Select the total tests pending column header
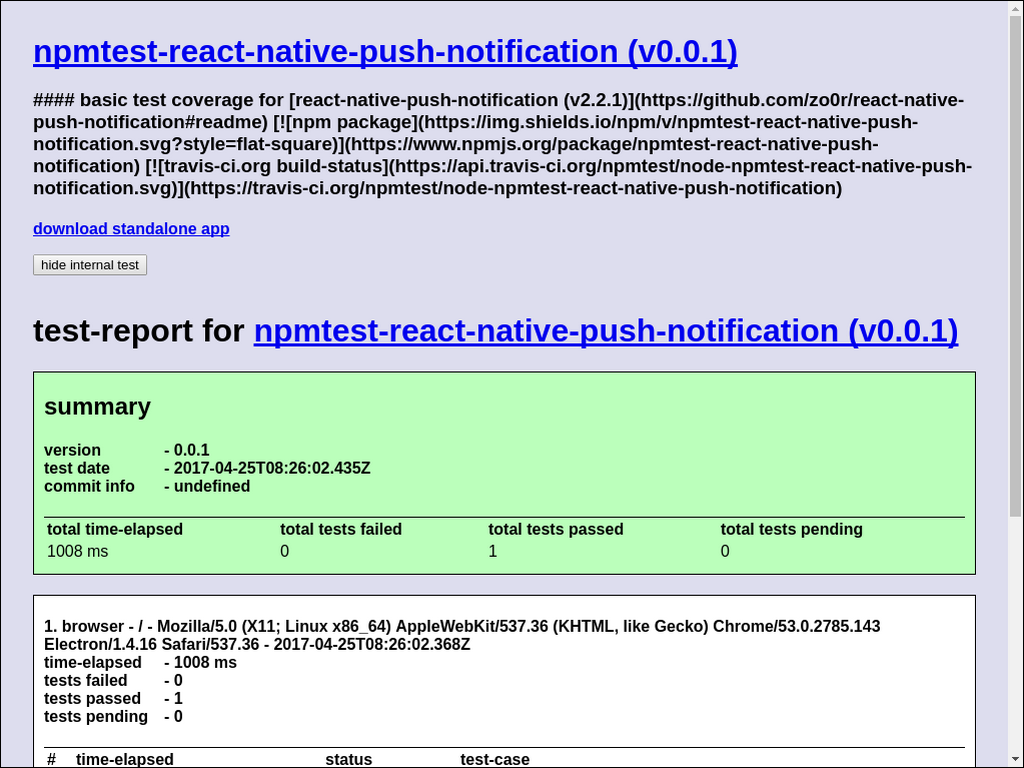 click(x=791, y=529)
